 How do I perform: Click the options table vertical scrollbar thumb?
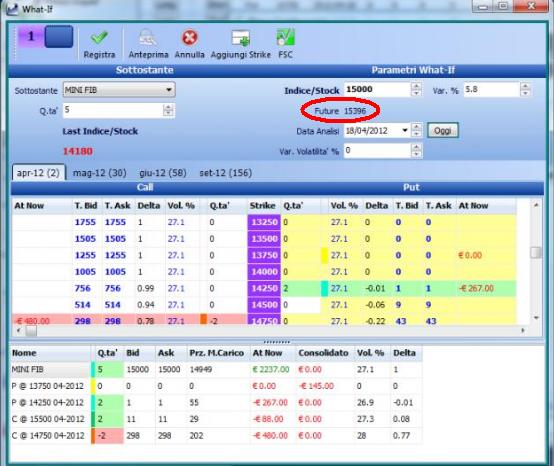[536, 252]
